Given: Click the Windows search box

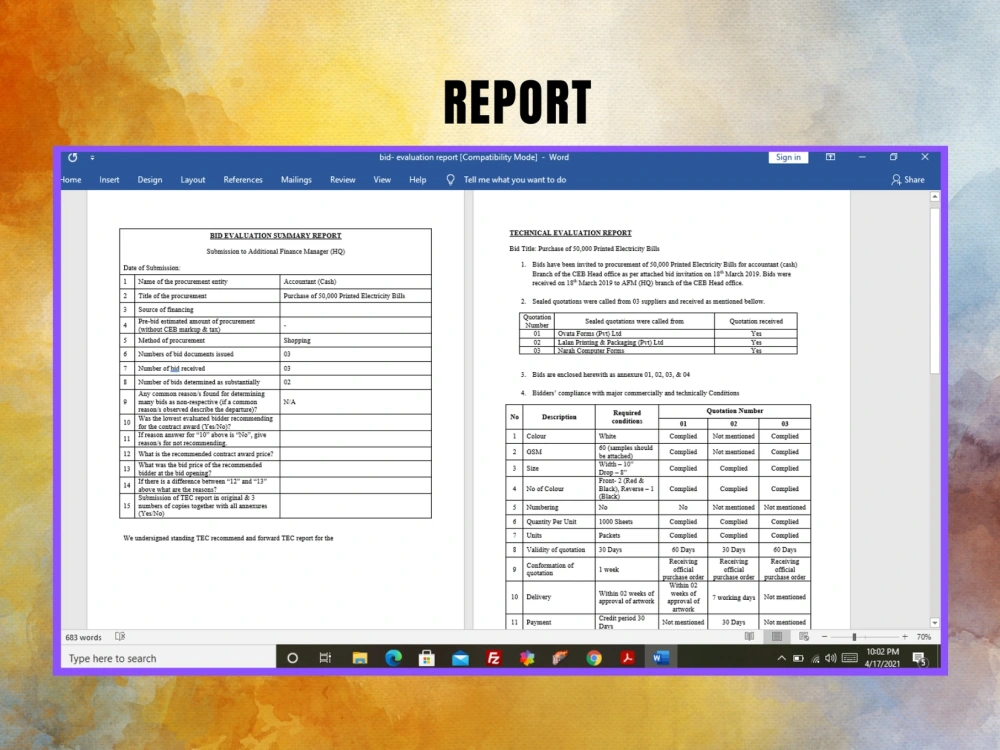Looking at the screenshot, I should pyautogui.click(x=168, y=658).
